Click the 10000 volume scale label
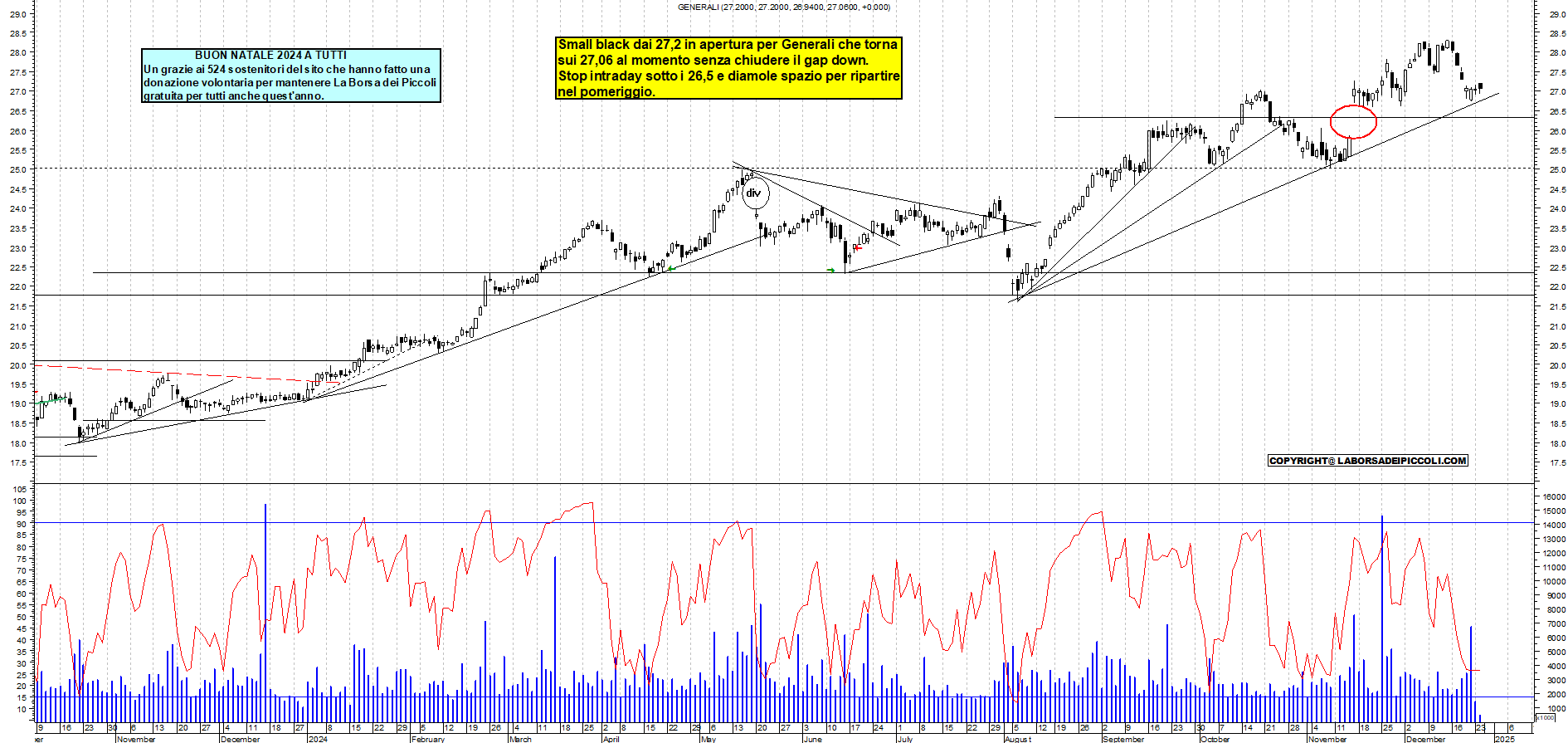This screenshot has height=743, width=1568. pyautogui.click(x=1554, y=582)
